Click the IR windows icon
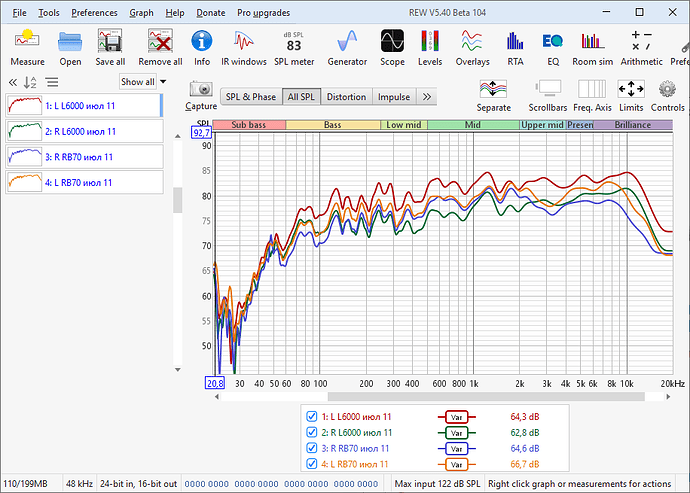The width and height of the screenshot is (690, 493). click(244, 48)
